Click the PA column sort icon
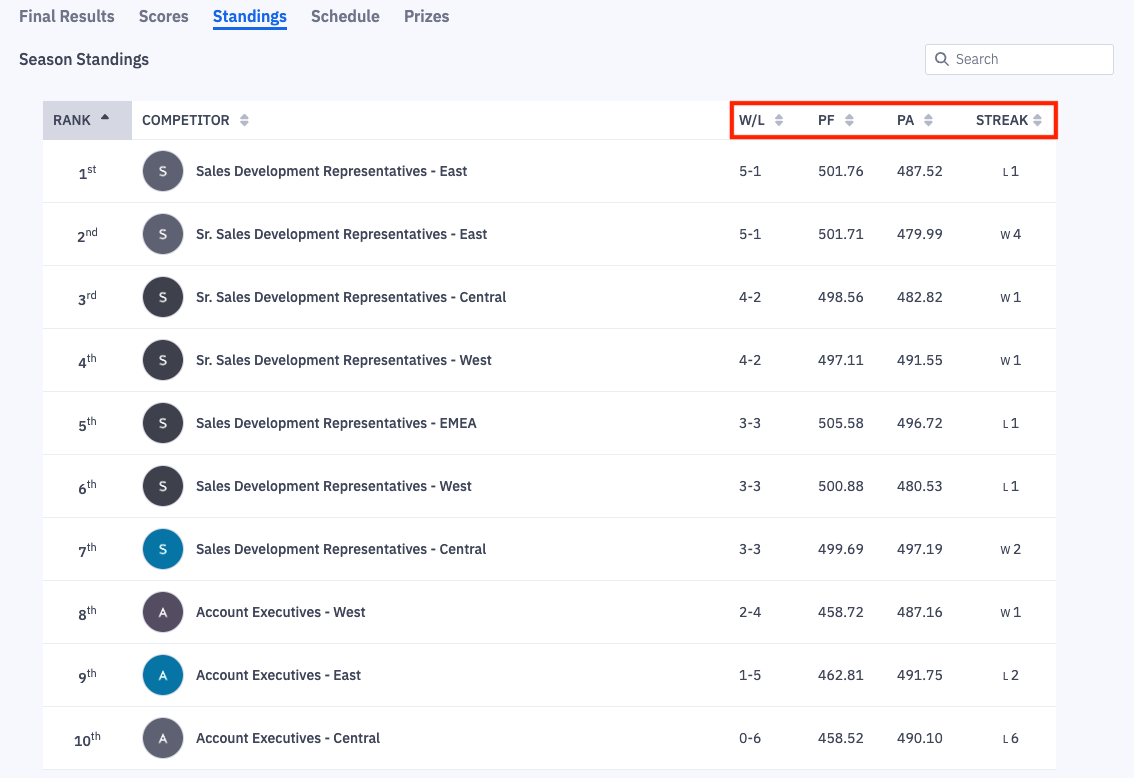Screen dimensions: 1134x778 click(928, 120)
